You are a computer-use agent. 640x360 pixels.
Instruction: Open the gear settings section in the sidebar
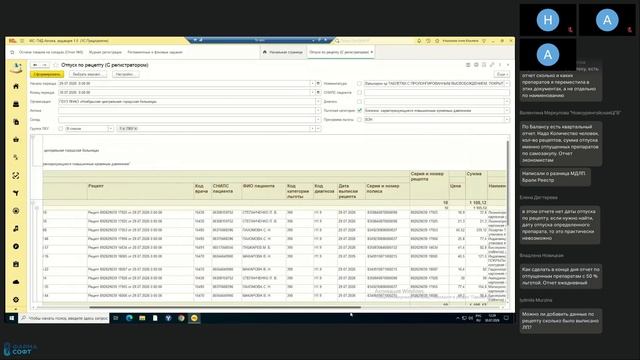click(16, 300)
